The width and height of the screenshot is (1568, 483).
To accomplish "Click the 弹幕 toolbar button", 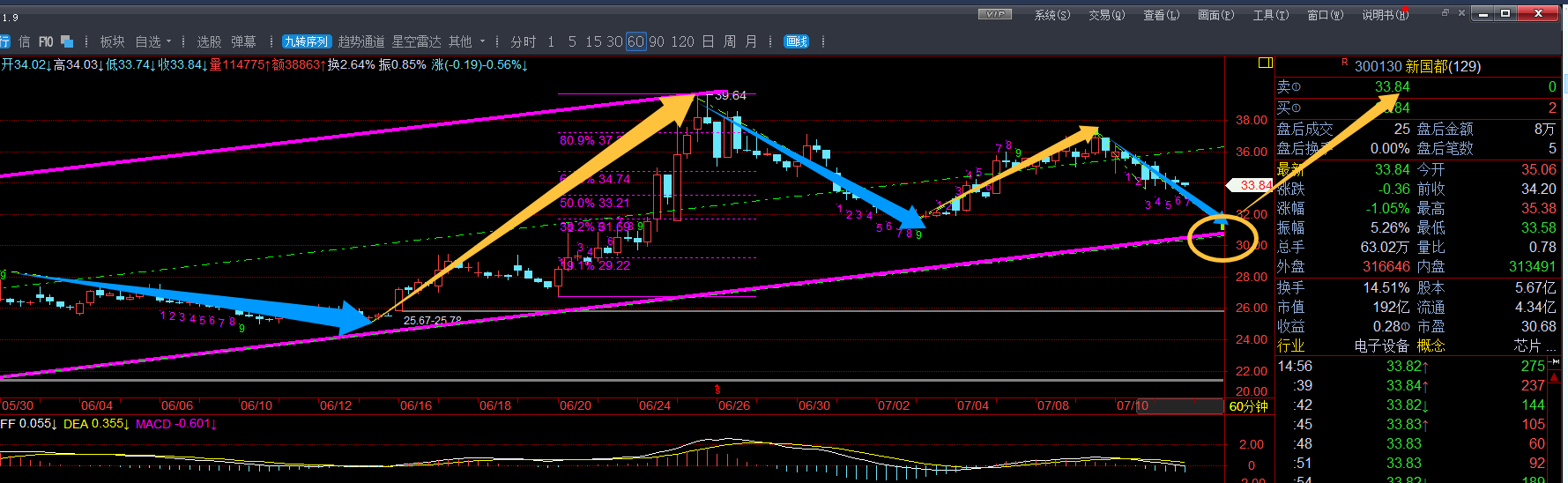I will (x=243, y=41).
